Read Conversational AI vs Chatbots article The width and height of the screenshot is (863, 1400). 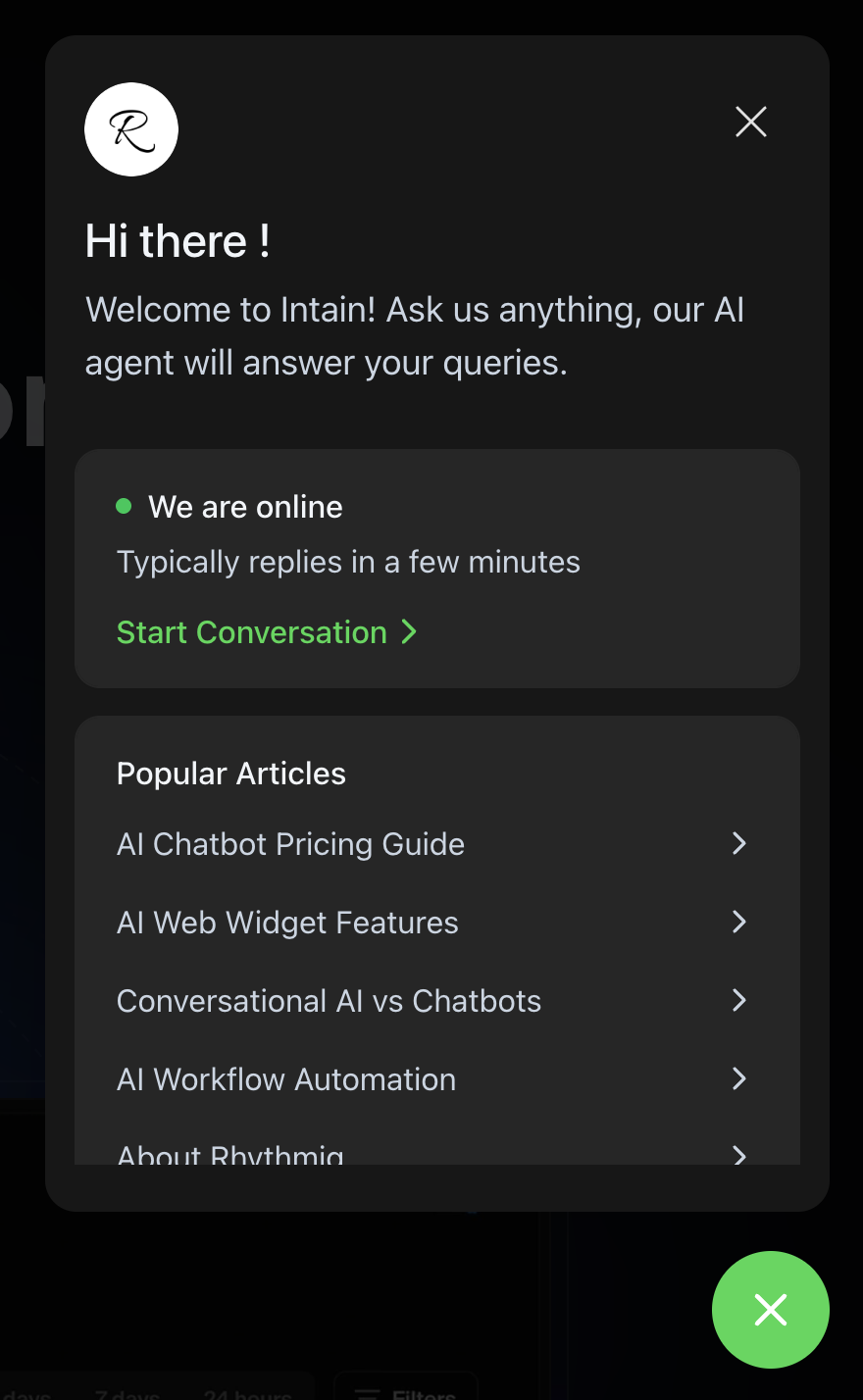click(329, 1001)
